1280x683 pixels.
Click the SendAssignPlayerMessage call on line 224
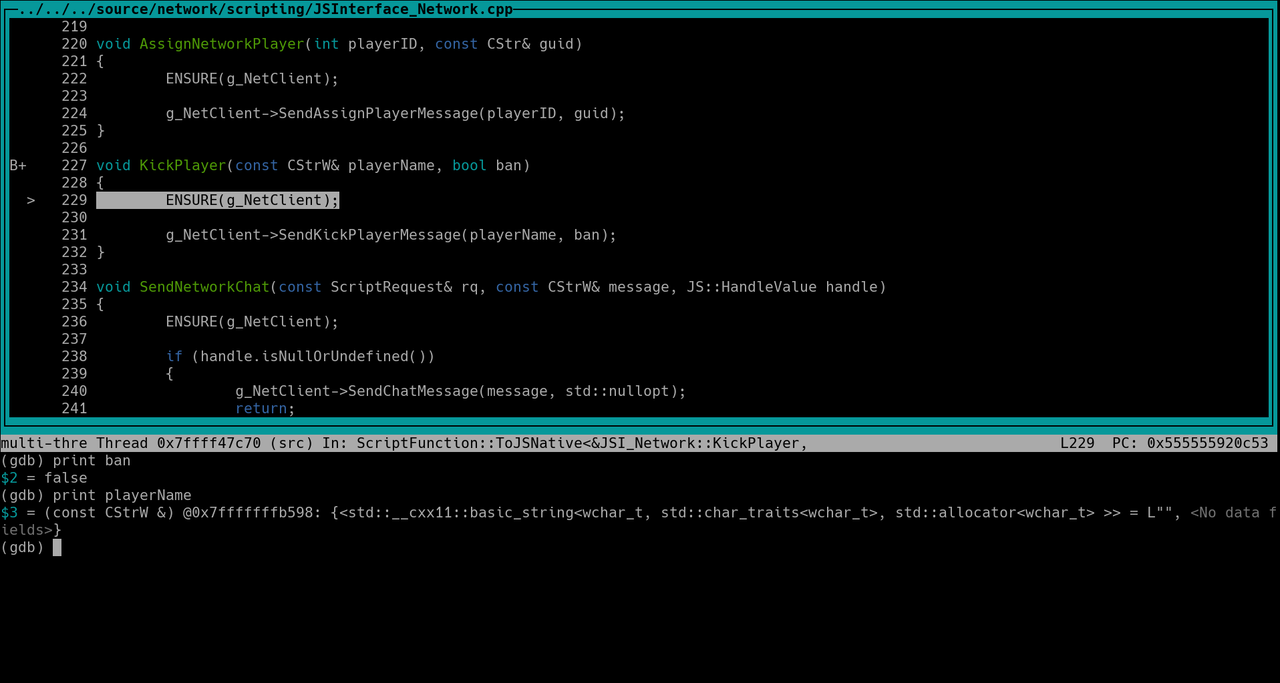tap(378, 113)
